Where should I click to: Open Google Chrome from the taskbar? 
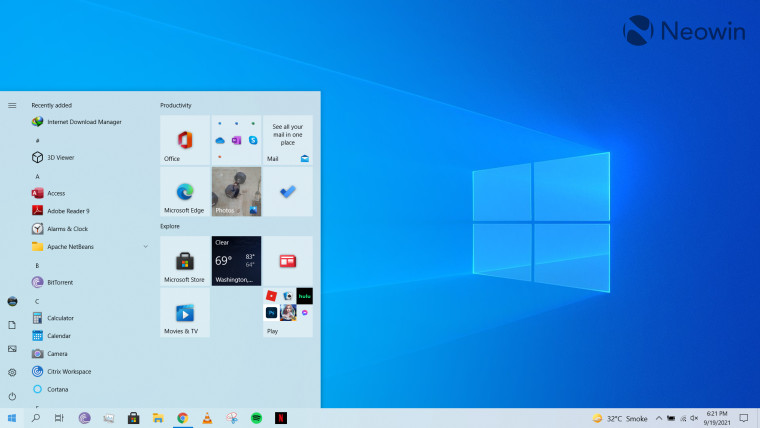[x=182, y=418]
